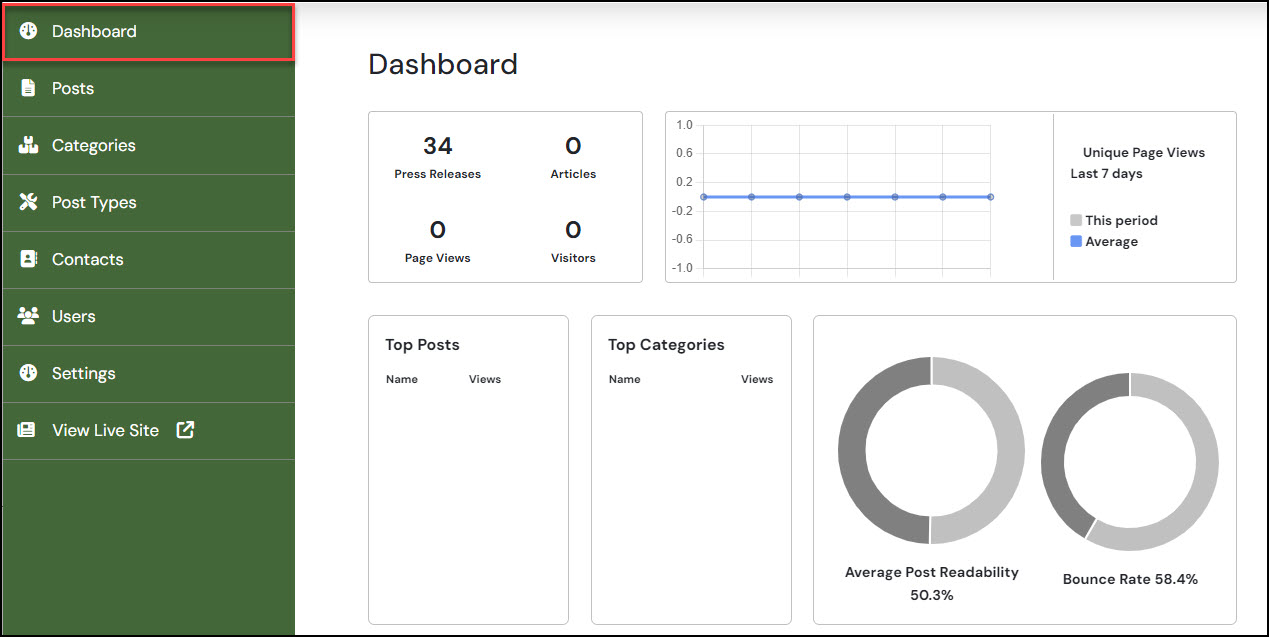Click Name column header in Top Posts
Viewport: 1269px width, 637px height.
click(401, 379)
